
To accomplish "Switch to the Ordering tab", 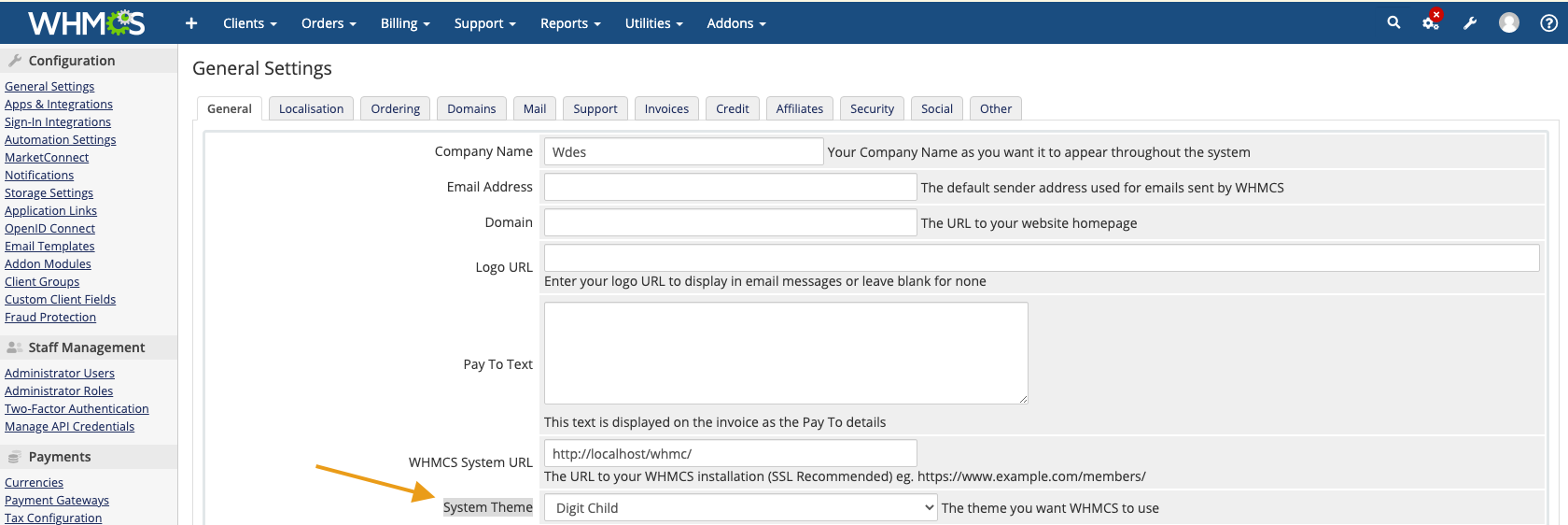I will (396, 108).
